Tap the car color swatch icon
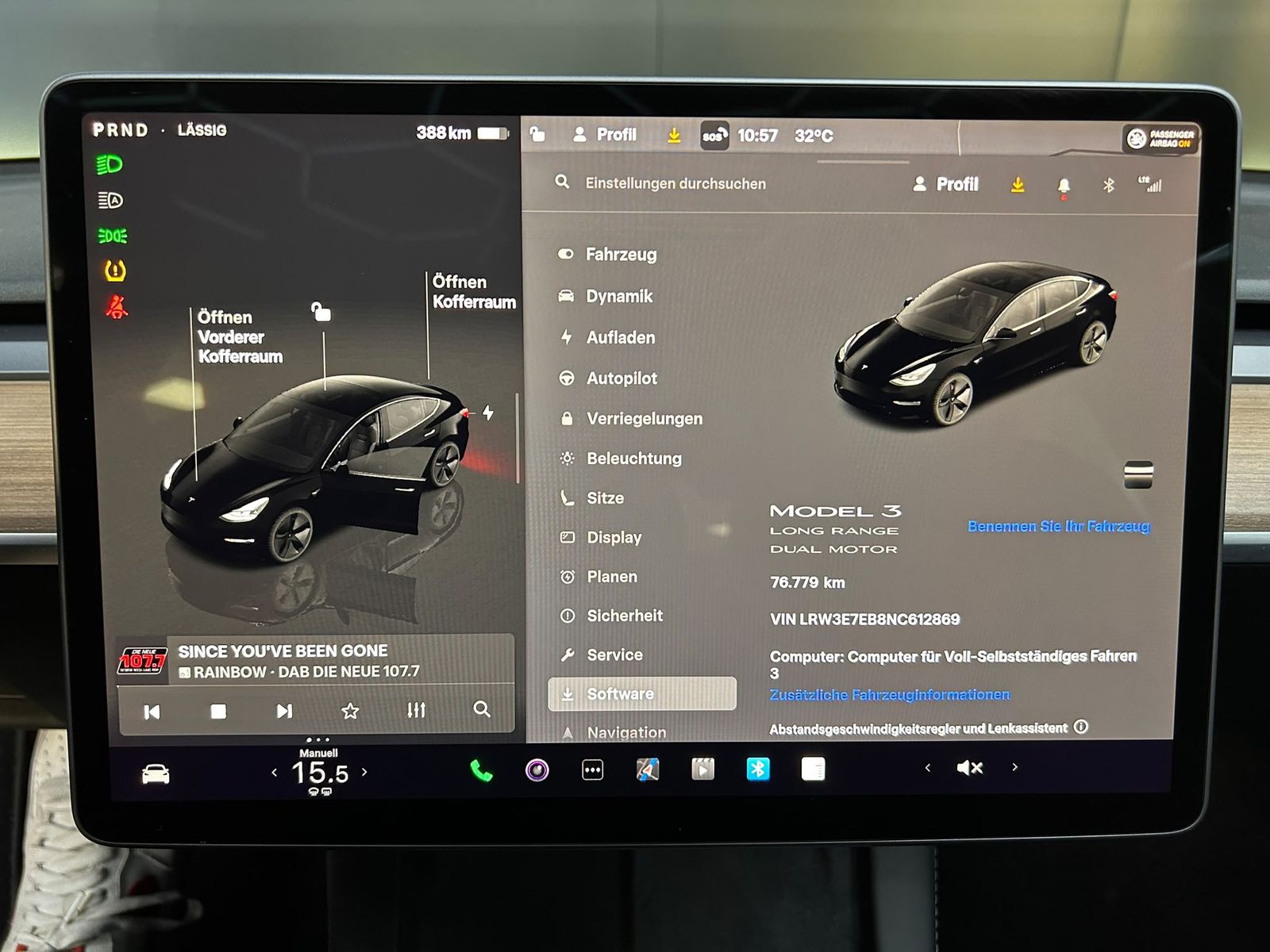This screenshot has width=1270, height=952. (1138, 474)
